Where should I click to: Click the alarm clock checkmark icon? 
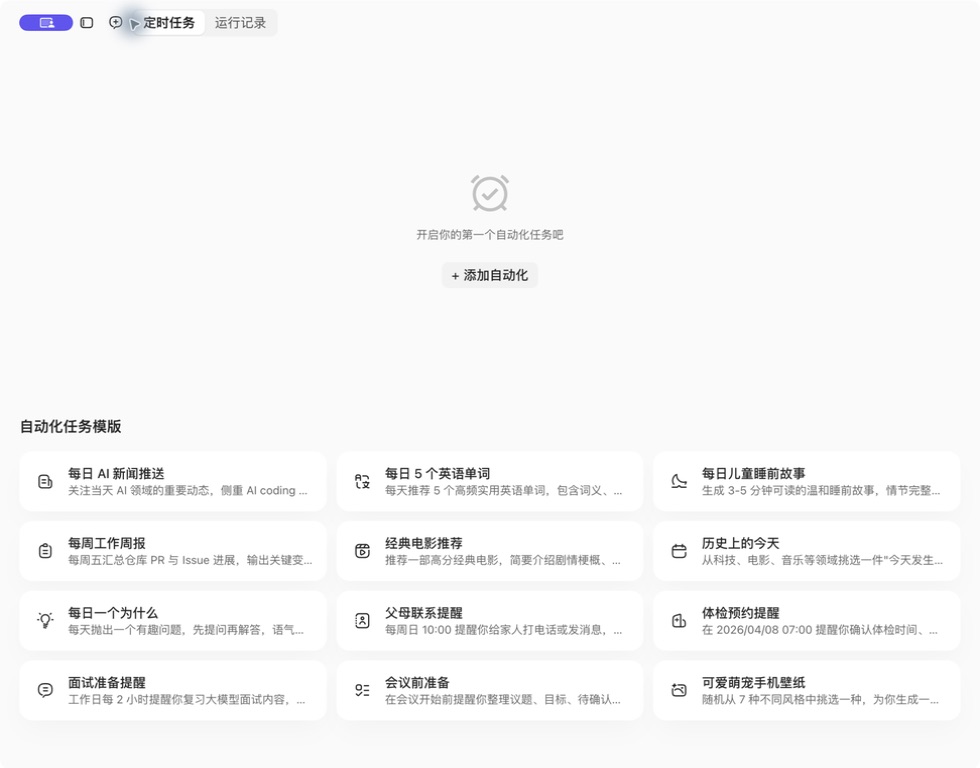tap(490, 193)
